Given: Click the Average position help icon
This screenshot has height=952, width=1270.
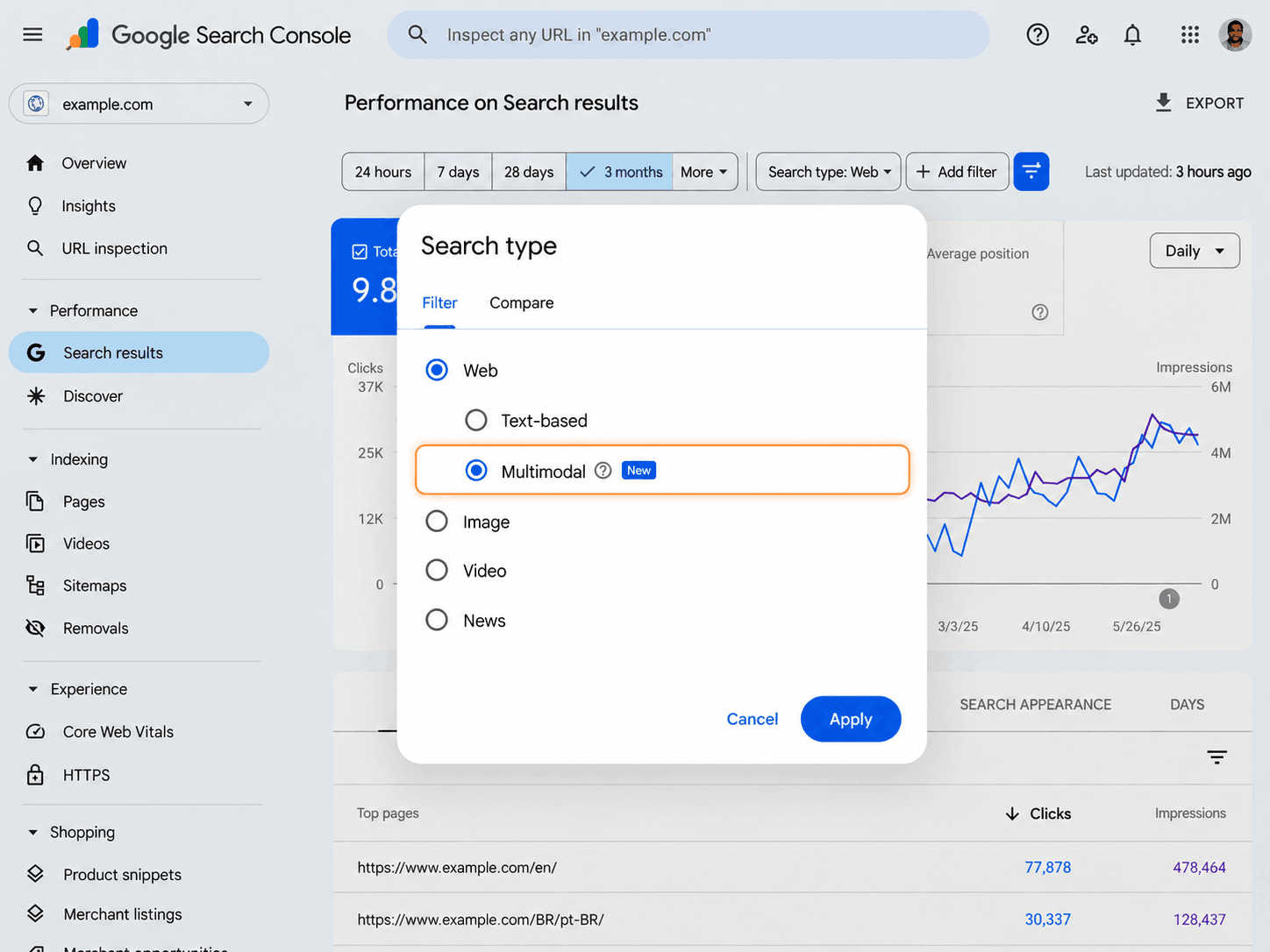Looking at the screenshot, I should (x=1040, y=312).
